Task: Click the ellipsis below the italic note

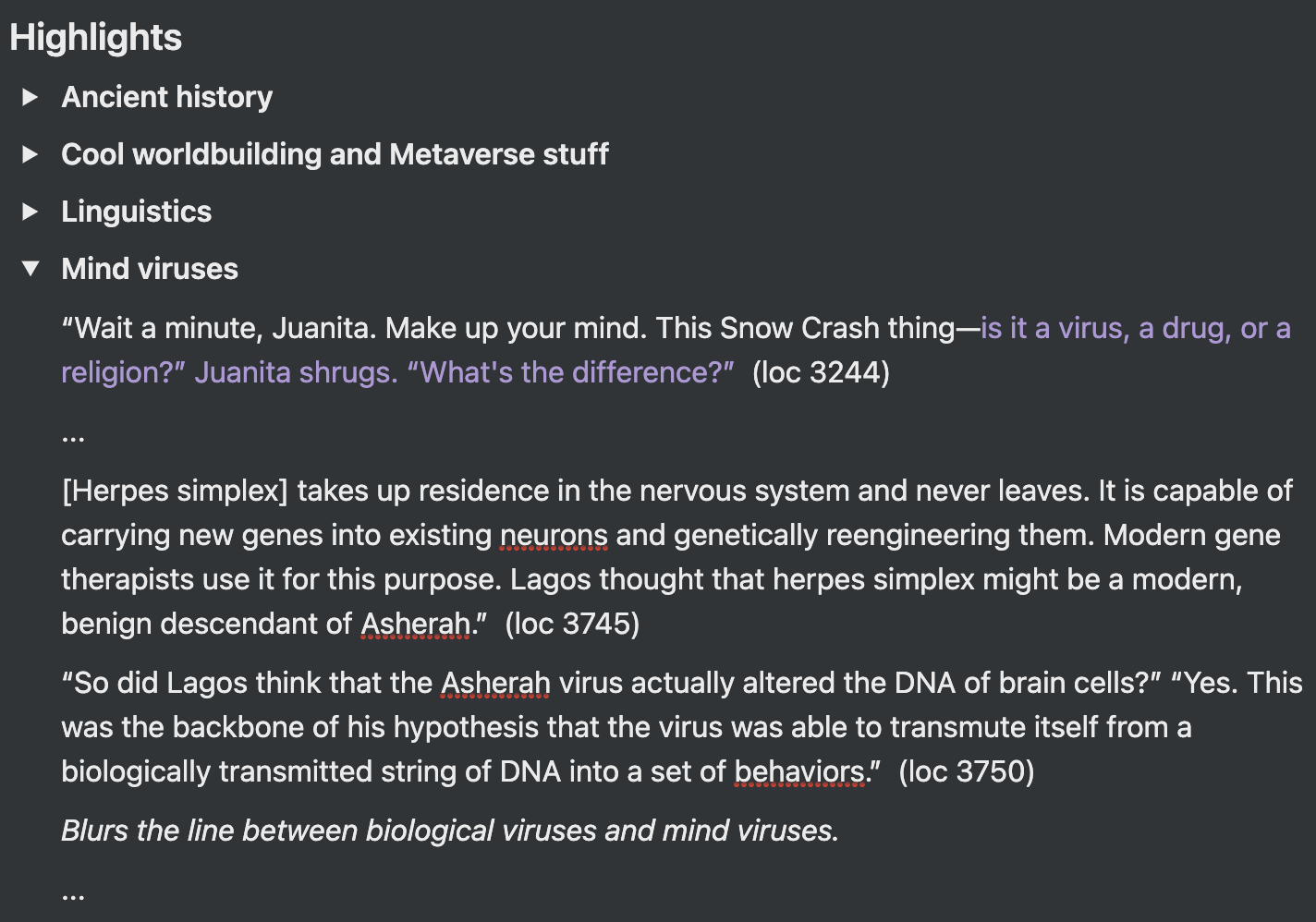Action: pyautogui.click(x=73, y=893)
